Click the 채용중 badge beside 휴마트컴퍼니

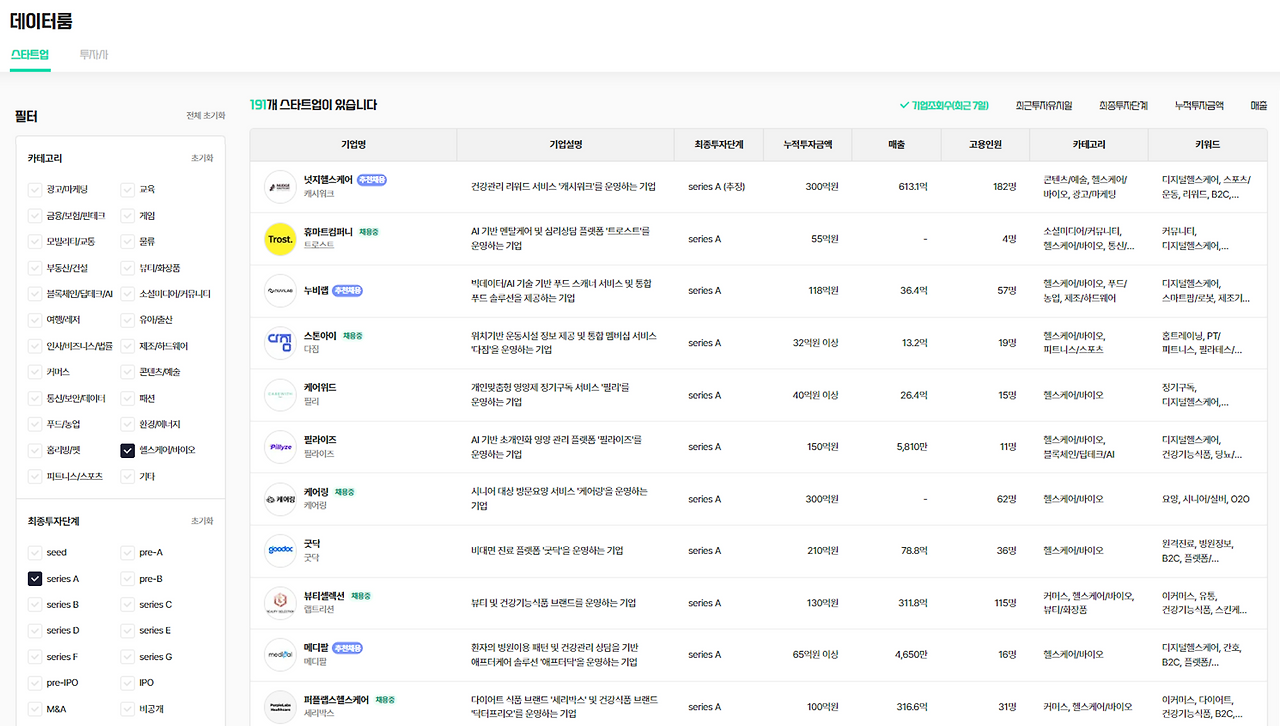point(369,232)
